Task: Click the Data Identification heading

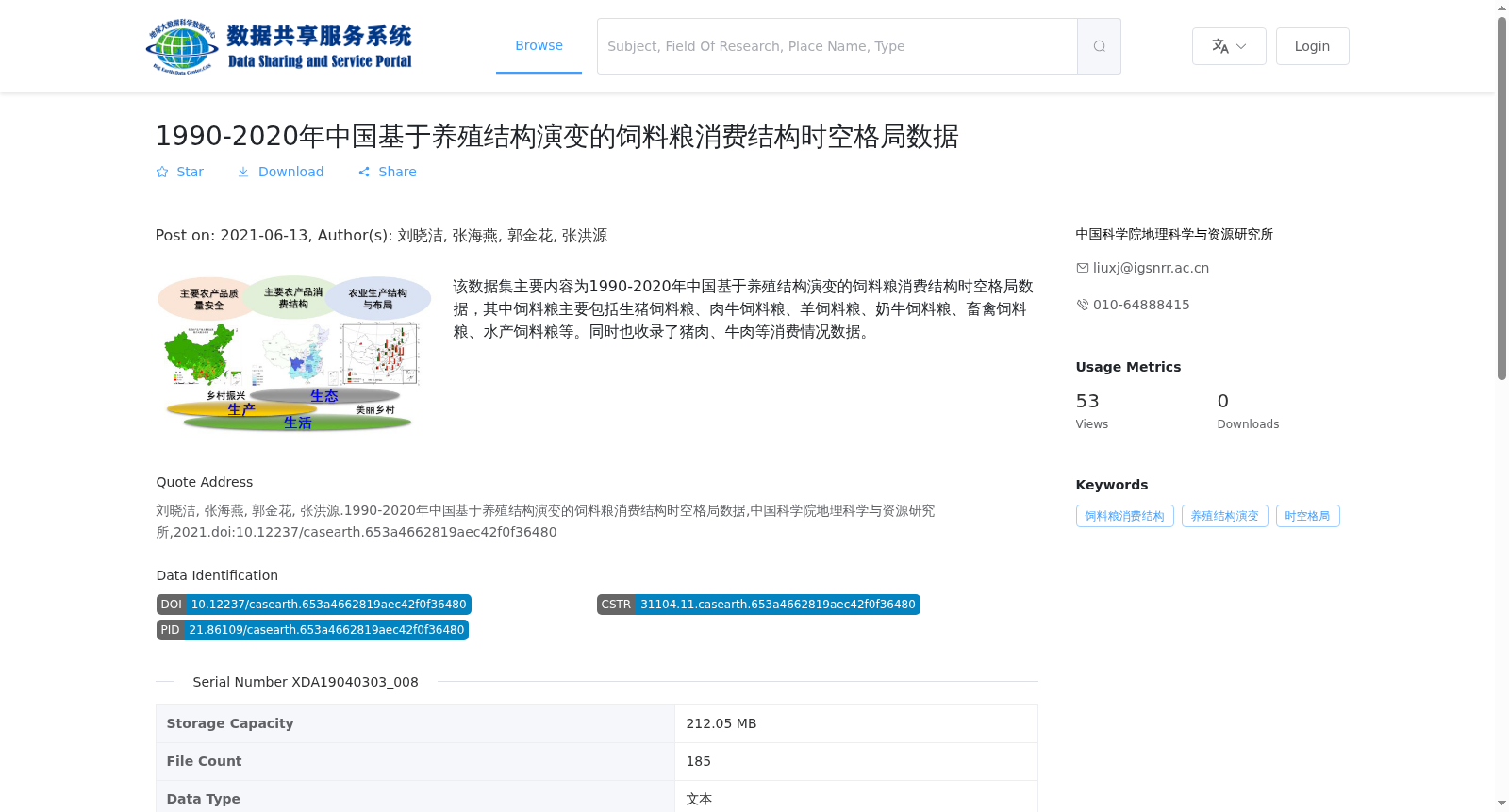Action: (217, 575)
